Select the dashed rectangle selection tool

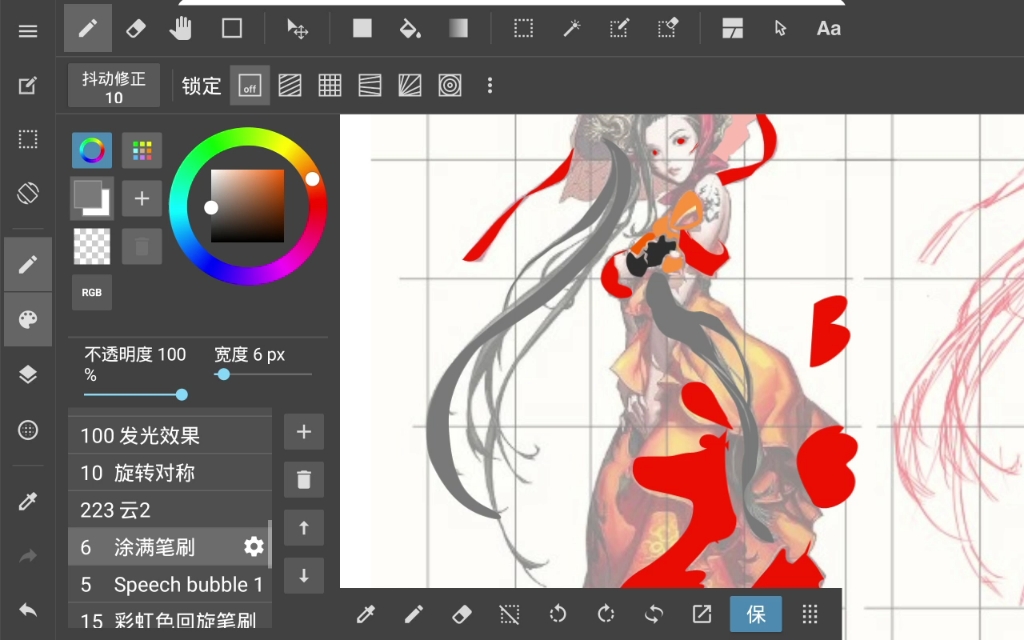(x=523, y=28)
